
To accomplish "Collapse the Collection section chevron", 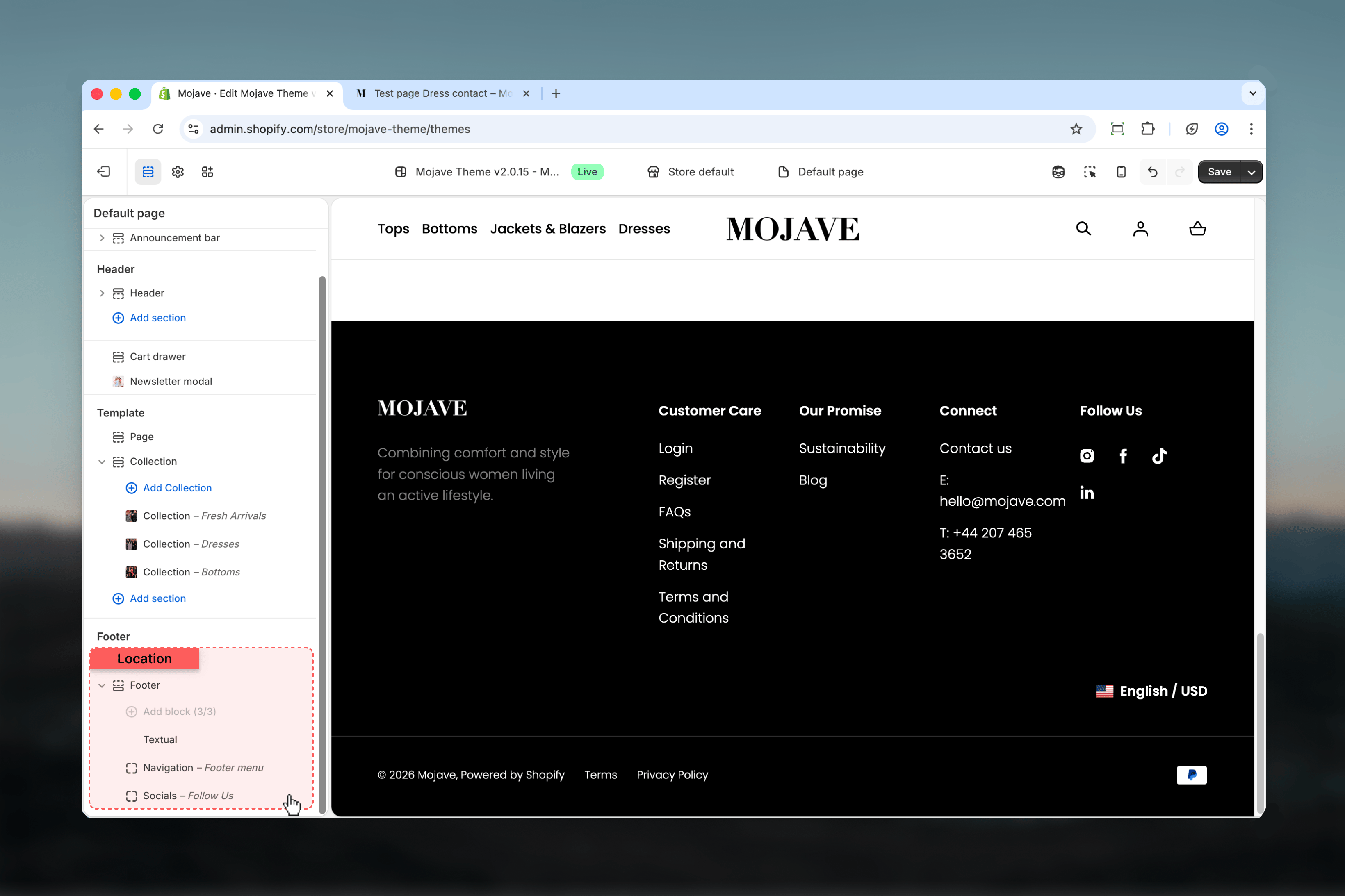I will tap(102, 462).
